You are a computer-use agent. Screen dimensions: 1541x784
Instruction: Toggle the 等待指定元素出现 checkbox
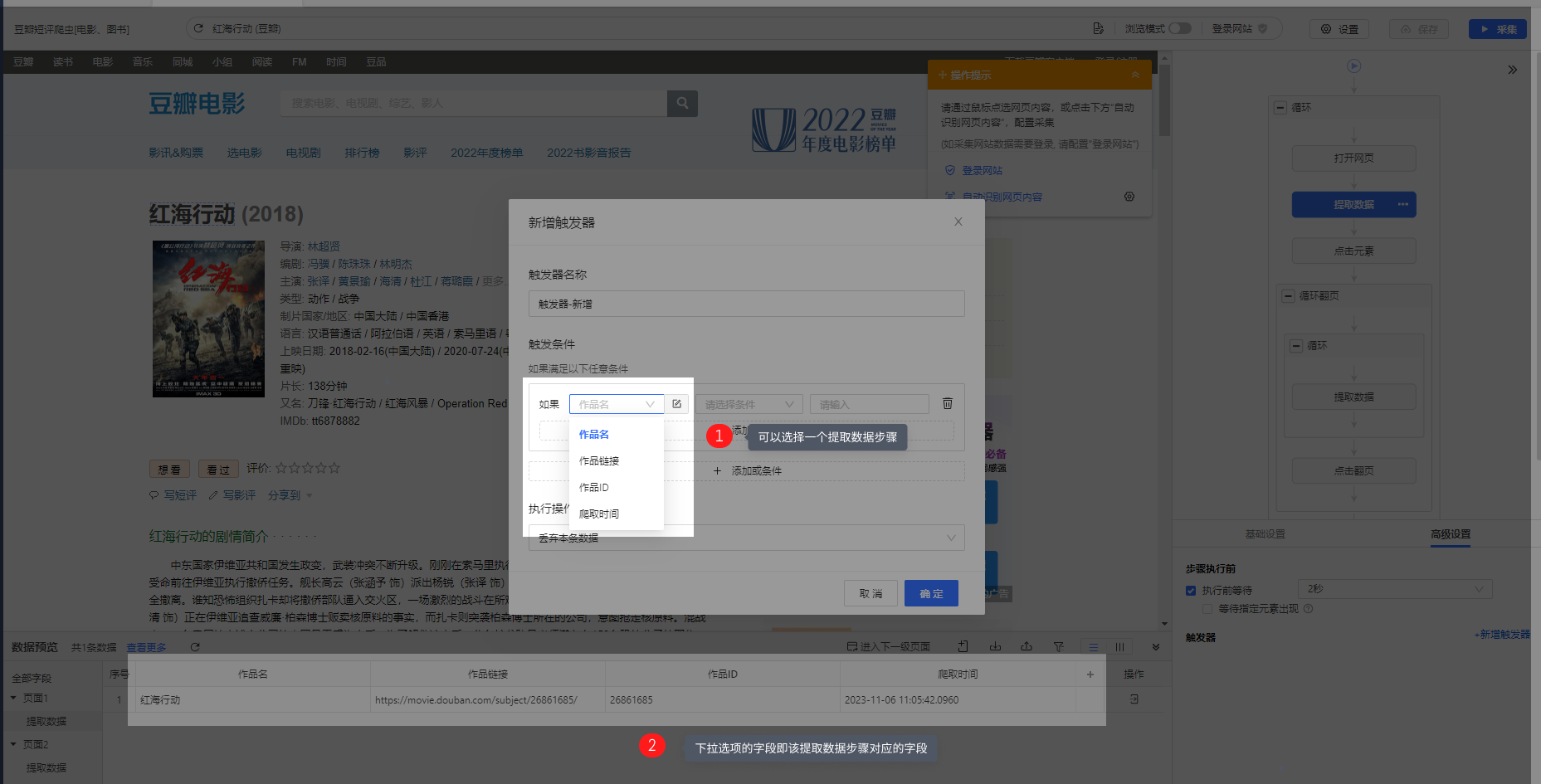pyautogui.click(x=1207, y=609)
